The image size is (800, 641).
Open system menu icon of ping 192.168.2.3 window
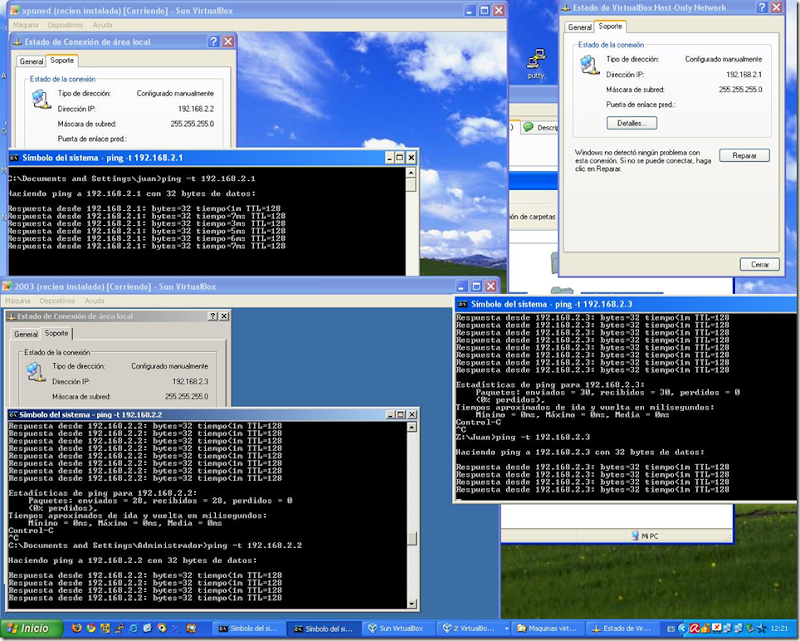point(463,304)
